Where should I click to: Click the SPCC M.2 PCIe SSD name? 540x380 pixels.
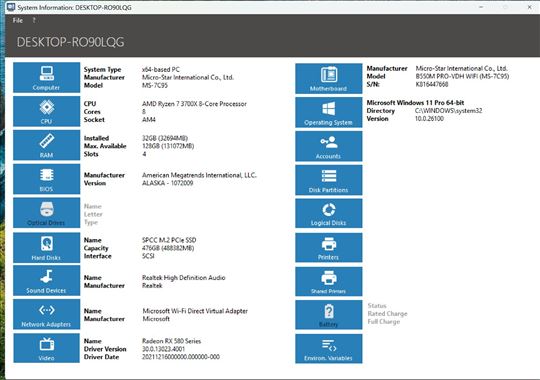coord(169,240)
